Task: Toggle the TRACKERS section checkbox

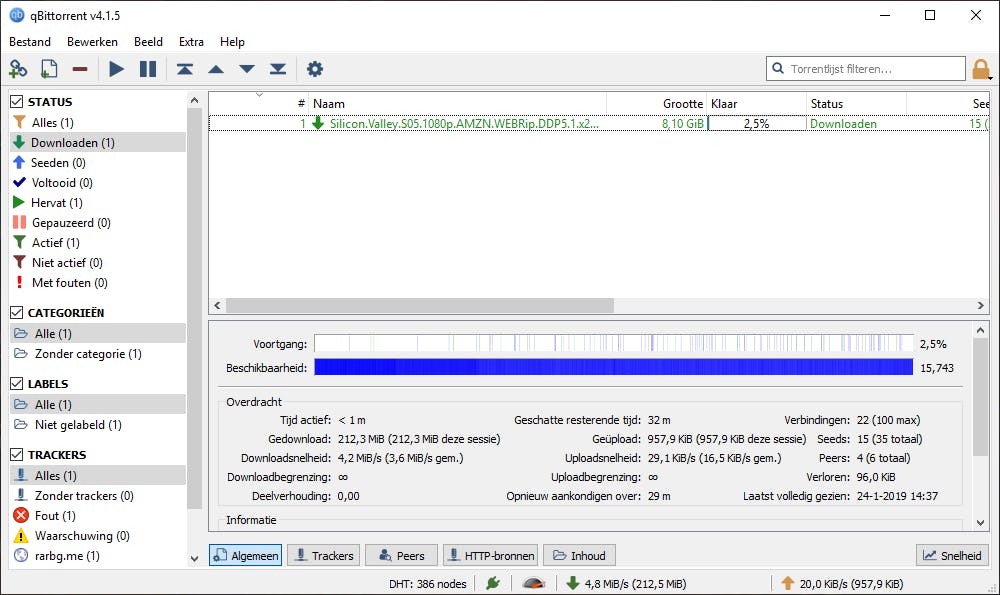Action: [17, 454]
